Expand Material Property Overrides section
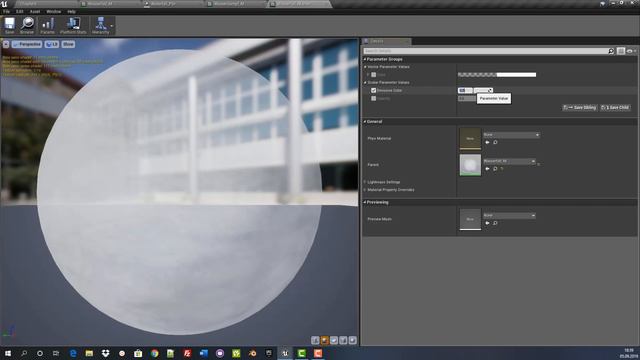The height and width of the screenshot is (360, 640). [365, 190]
